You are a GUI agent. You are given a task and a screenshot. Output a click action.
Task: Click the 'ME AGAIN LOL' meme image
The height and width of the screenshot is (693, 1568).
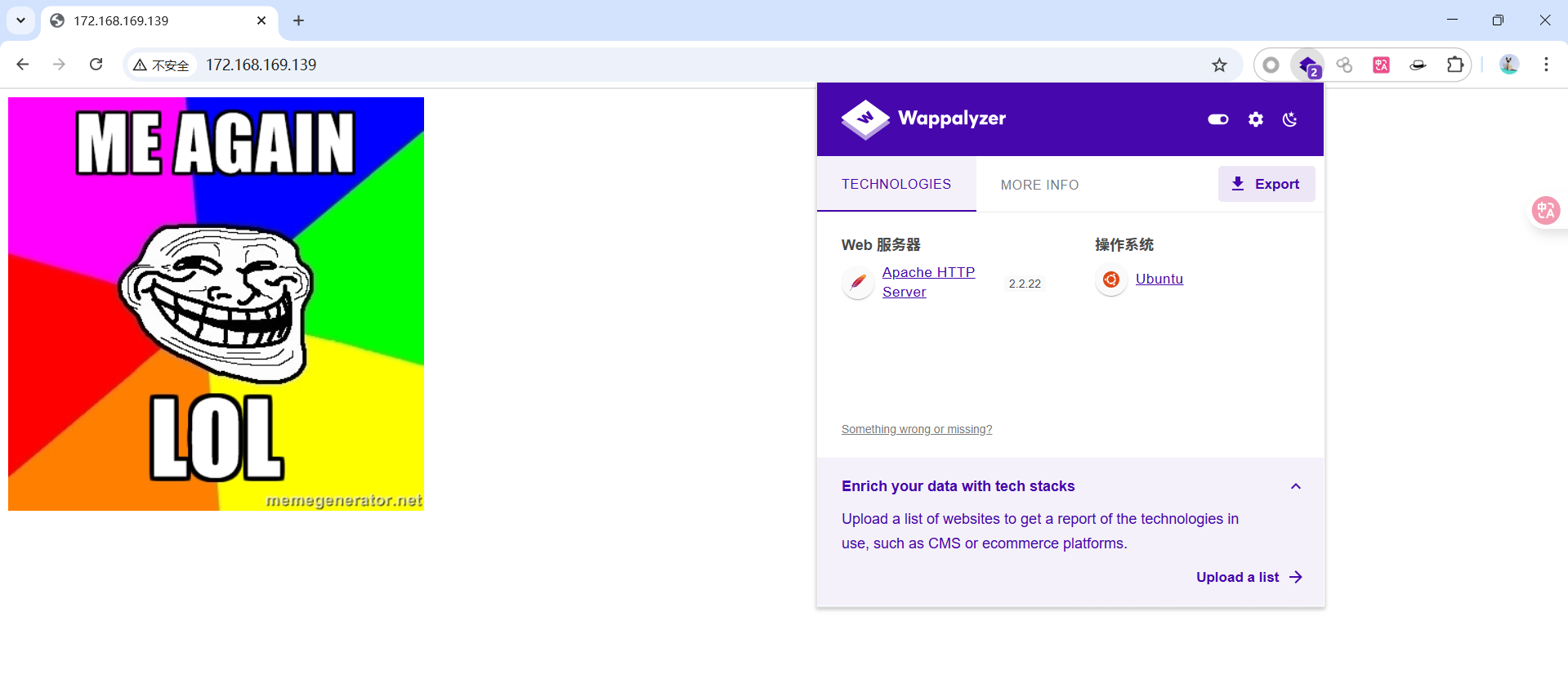point(216,304)
